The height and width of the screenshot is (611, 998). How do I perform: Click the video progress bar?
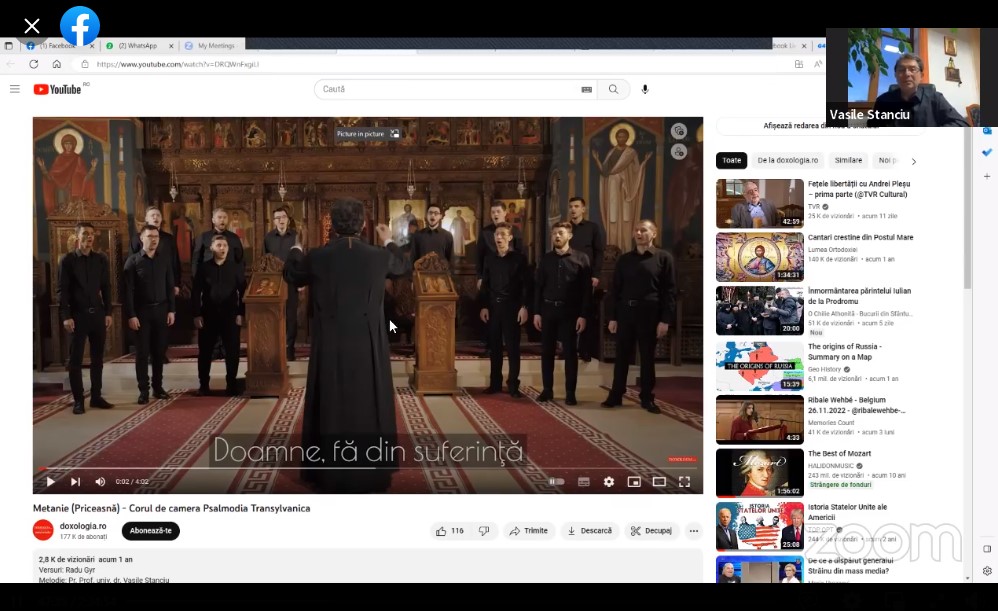(367, 468)
